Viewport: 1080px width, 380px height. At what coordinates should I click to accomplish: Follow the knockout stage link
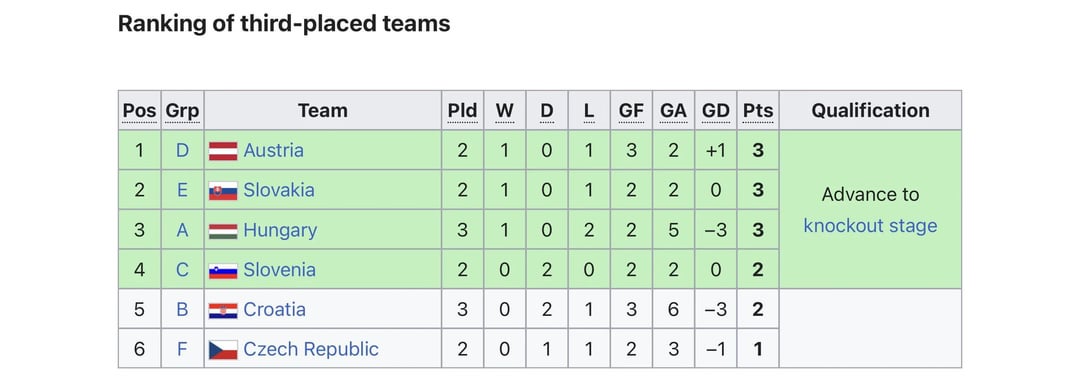pos(871,226)
